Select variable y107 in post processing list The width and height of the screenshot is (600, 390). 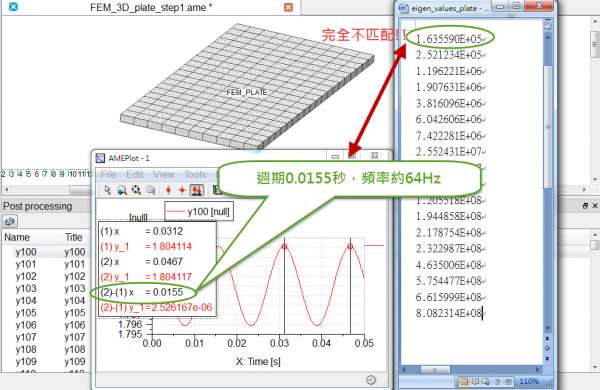click(46, 337)
